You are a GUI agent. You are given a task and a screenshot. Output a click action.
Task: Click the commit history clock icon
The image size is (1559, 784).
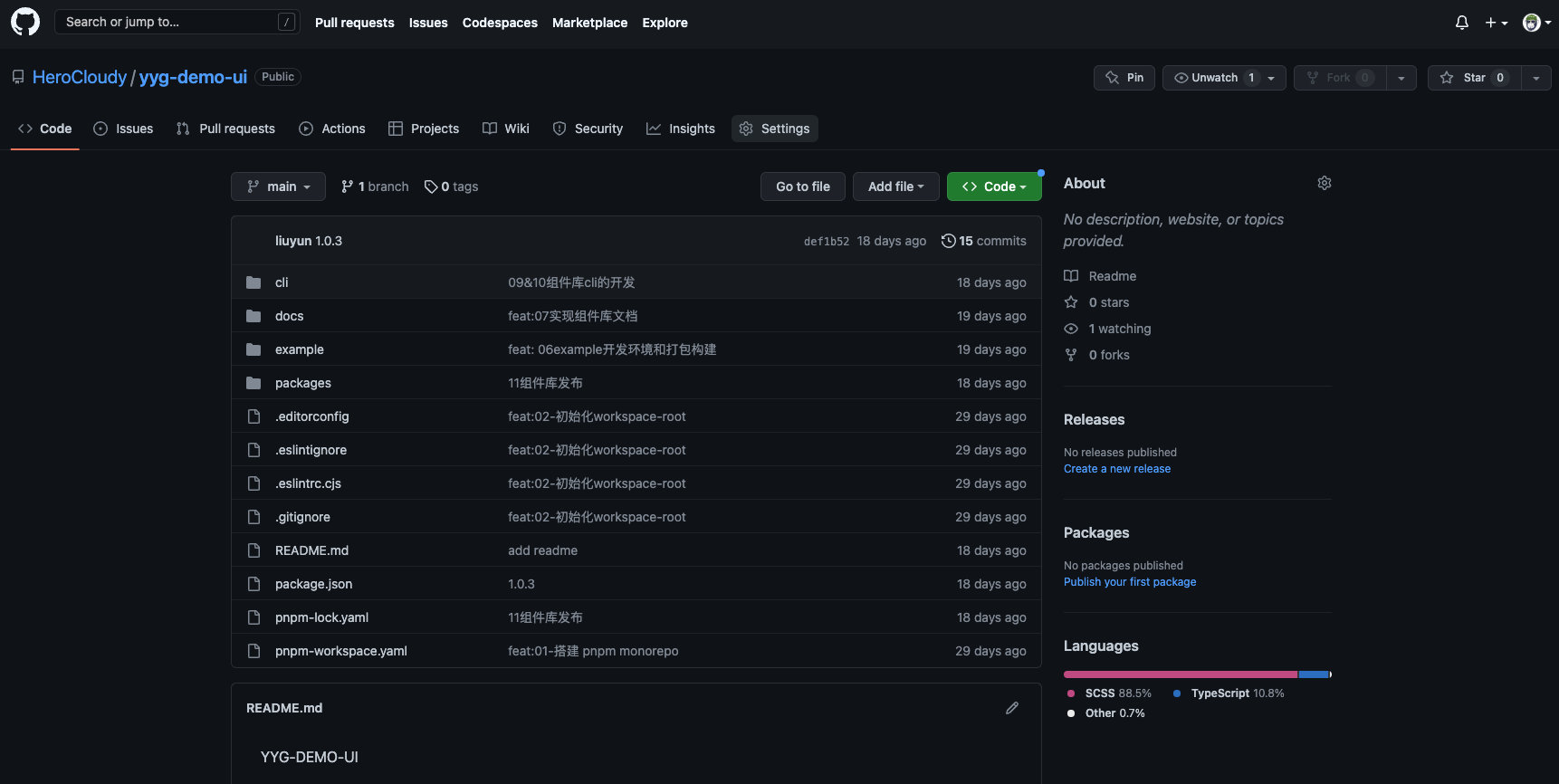tap(948, 241)
